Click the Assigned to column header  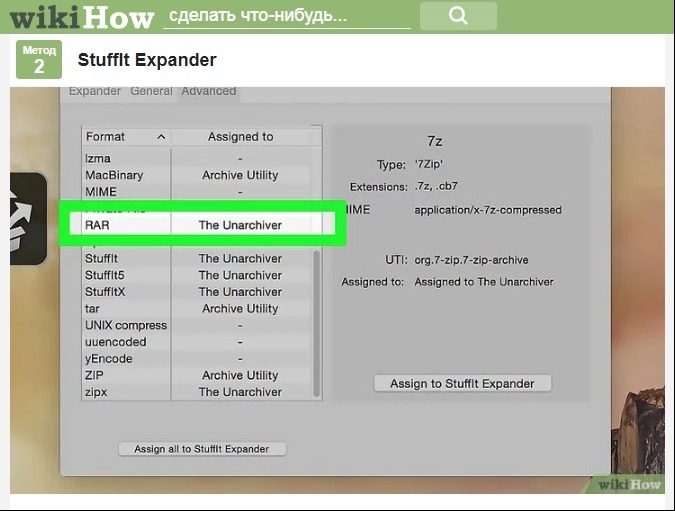tap(241, 137)
